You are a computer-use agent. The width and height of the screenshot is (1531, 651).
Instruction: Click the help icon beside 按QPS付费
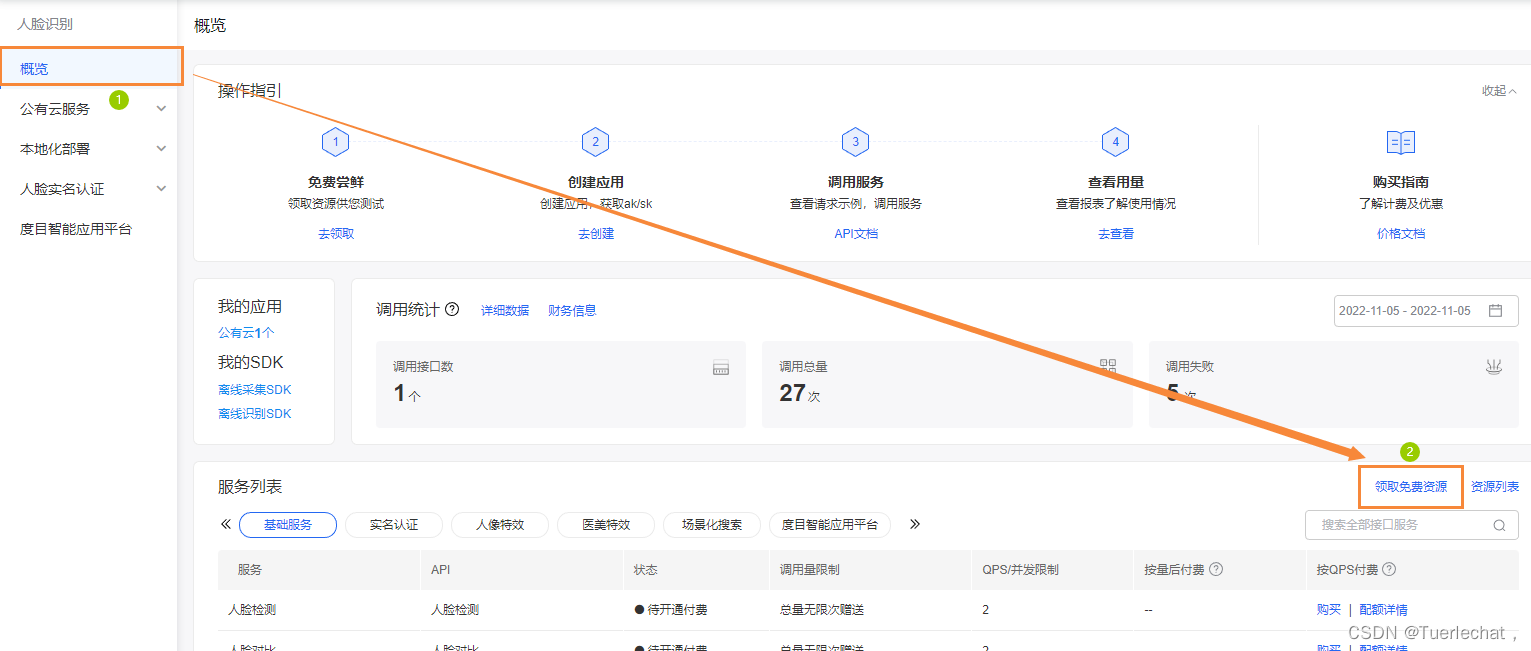point(1391,569)
